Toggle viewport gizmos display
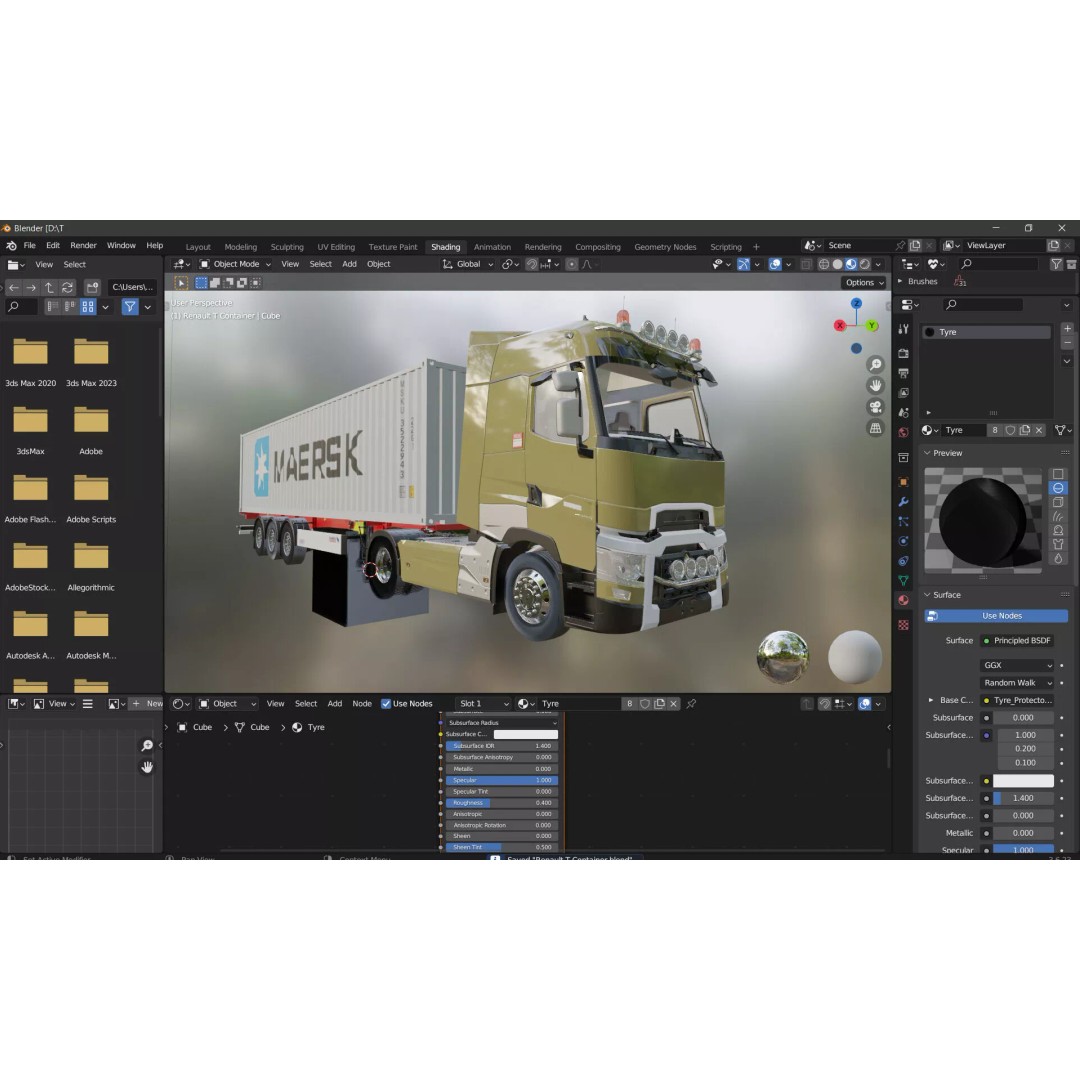1080x1080 pixels. (743, 264)
